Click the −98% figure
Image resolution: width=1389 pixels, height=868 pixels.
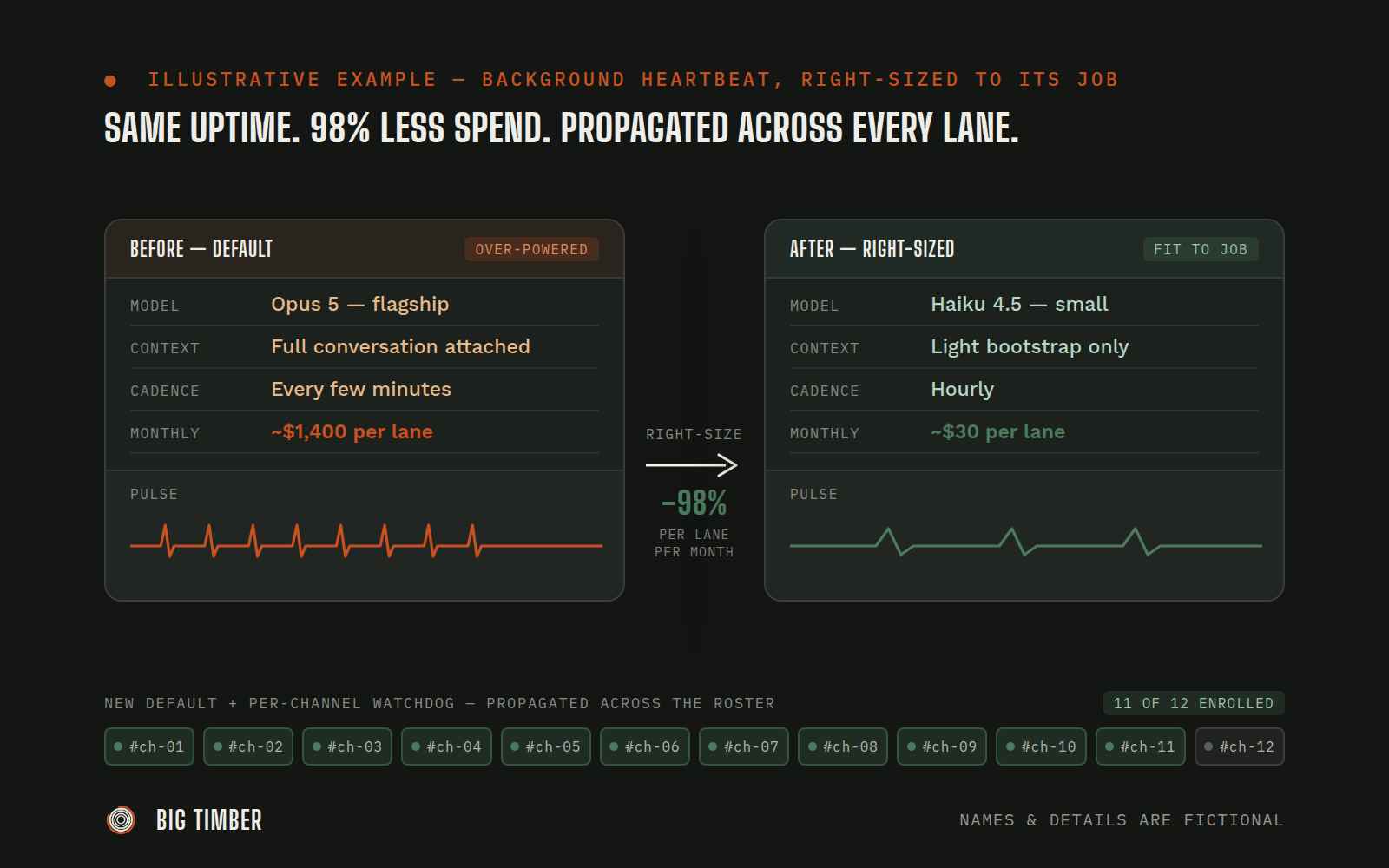coord(694,503)
